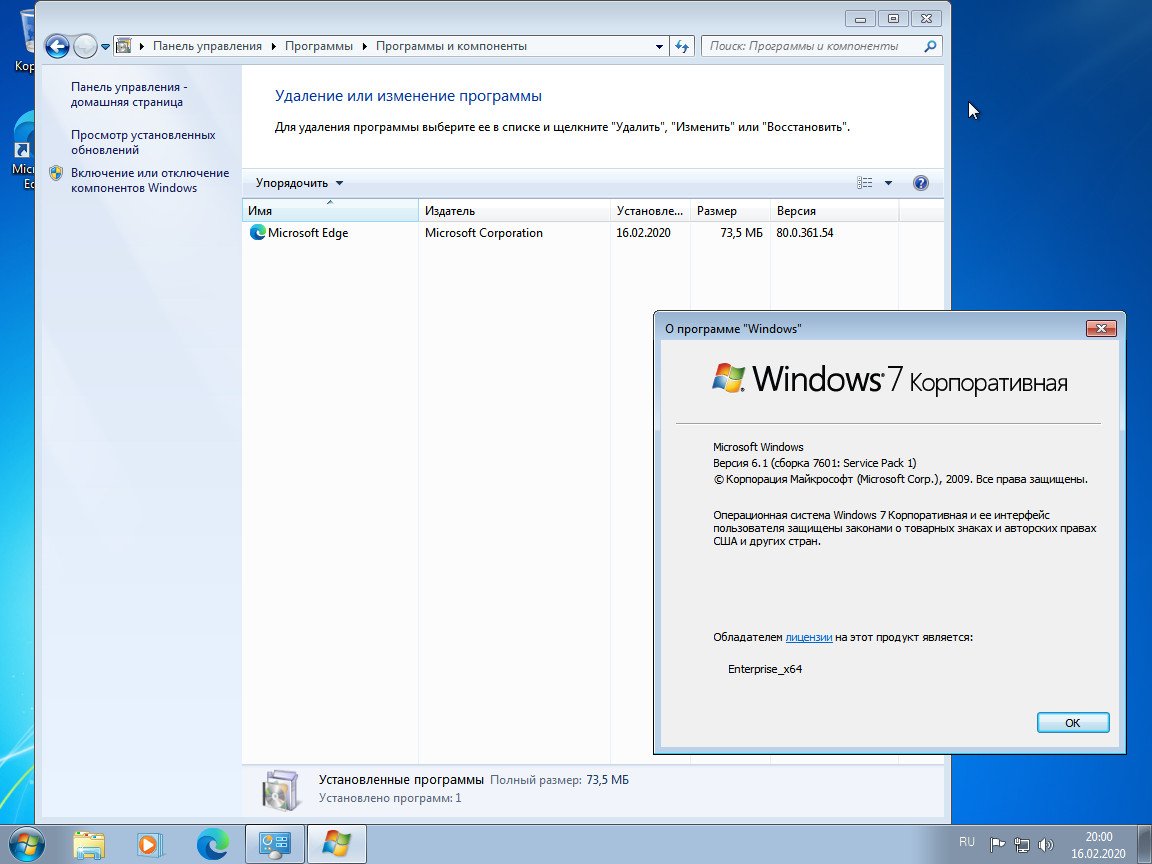Open Help with the question mark icon

click(921, 183)
